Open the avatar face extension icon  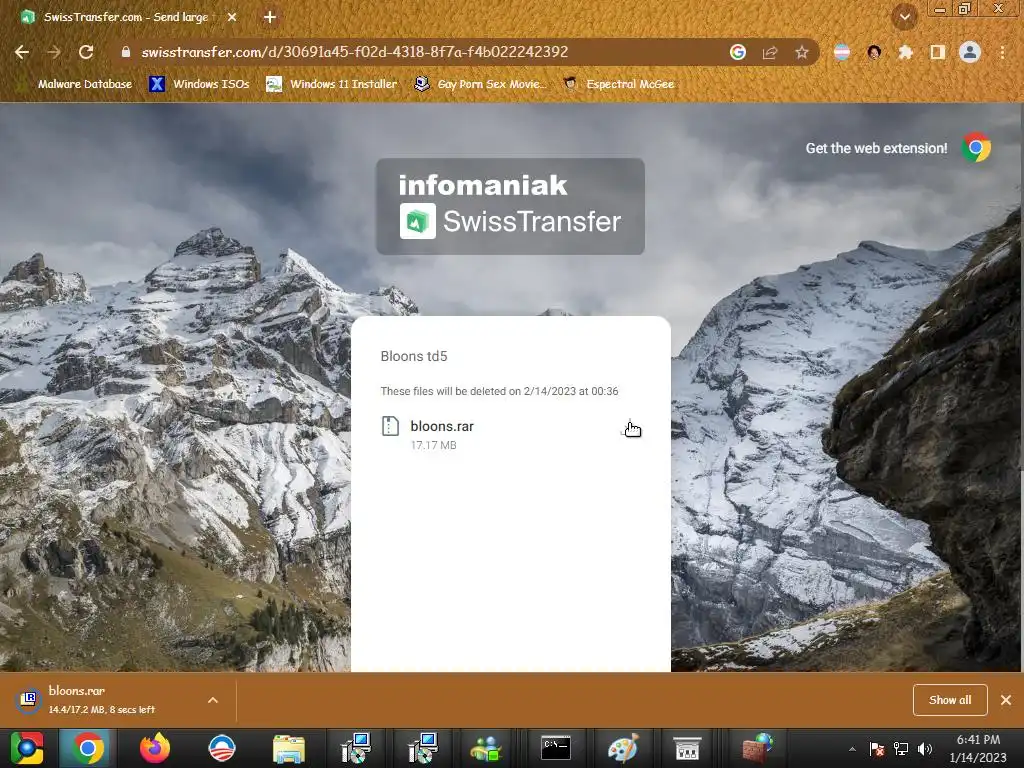point(874,52)
